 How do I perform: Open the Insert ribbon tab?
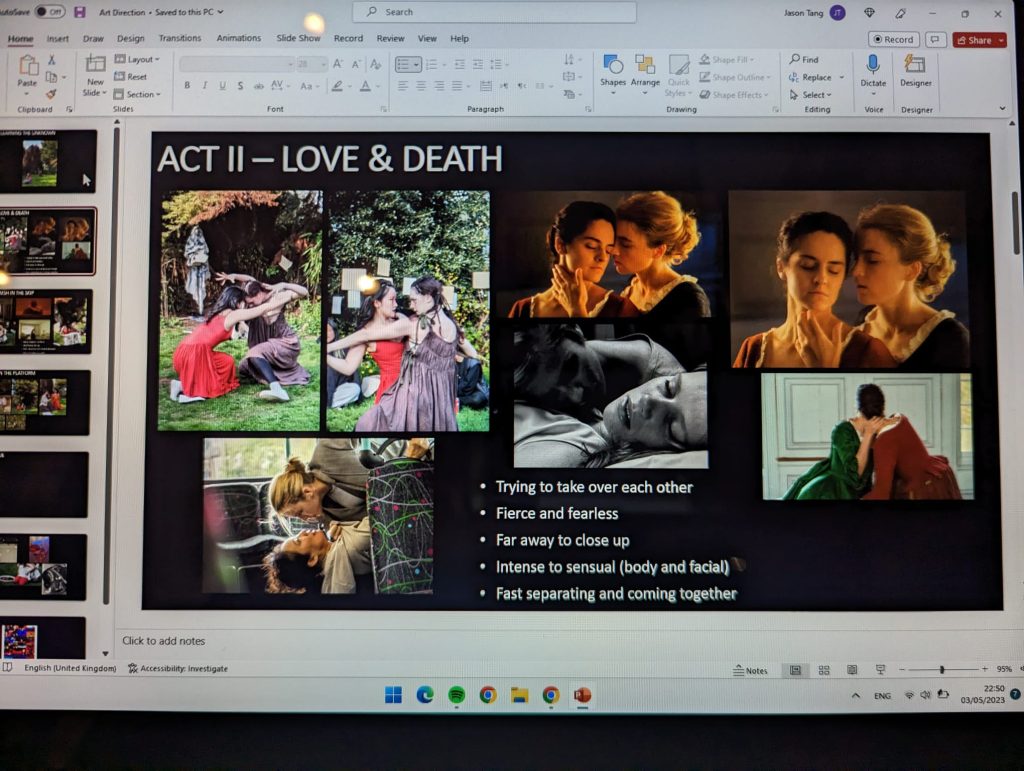pyautogui.click(x=57, y=39)
